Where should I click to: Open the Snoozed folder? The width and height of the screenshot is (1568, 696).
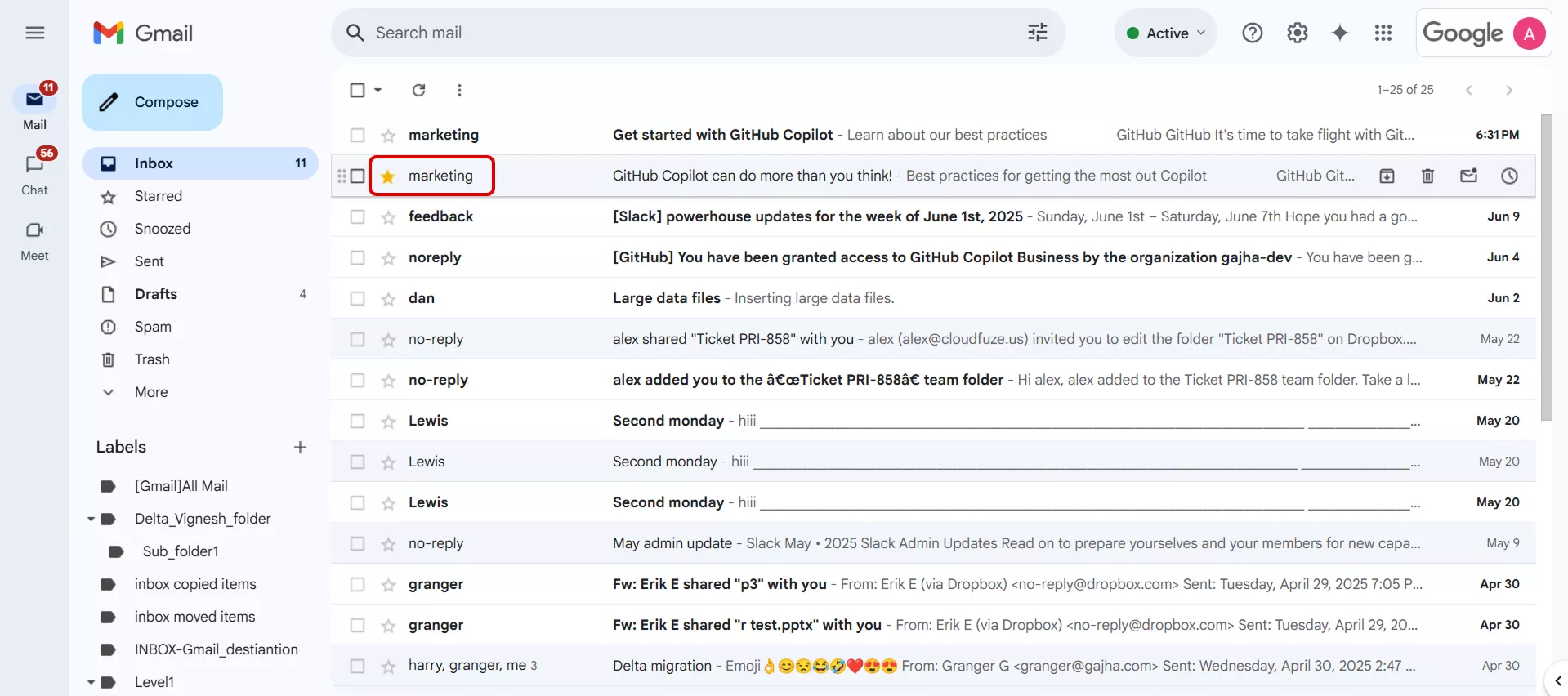(x=200, y=229)
